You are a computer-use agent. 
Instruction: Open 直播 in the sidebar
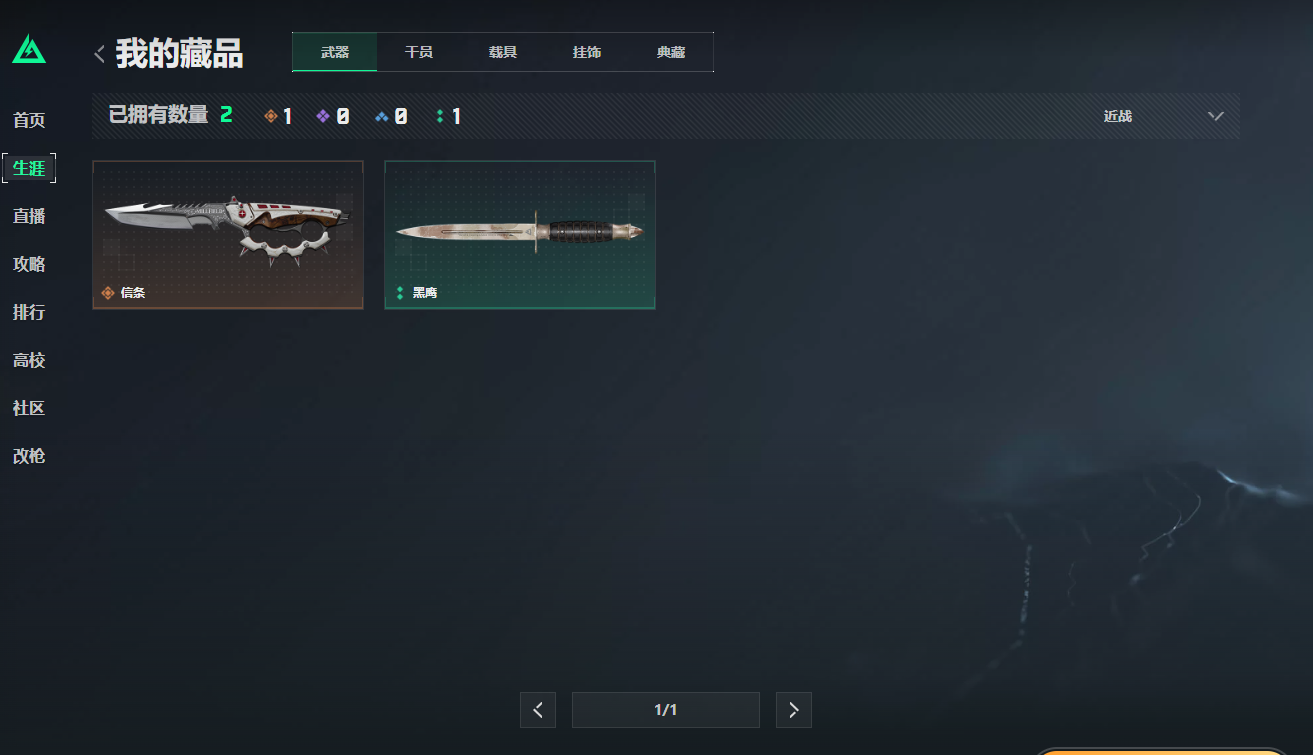(x=29, y=216)
